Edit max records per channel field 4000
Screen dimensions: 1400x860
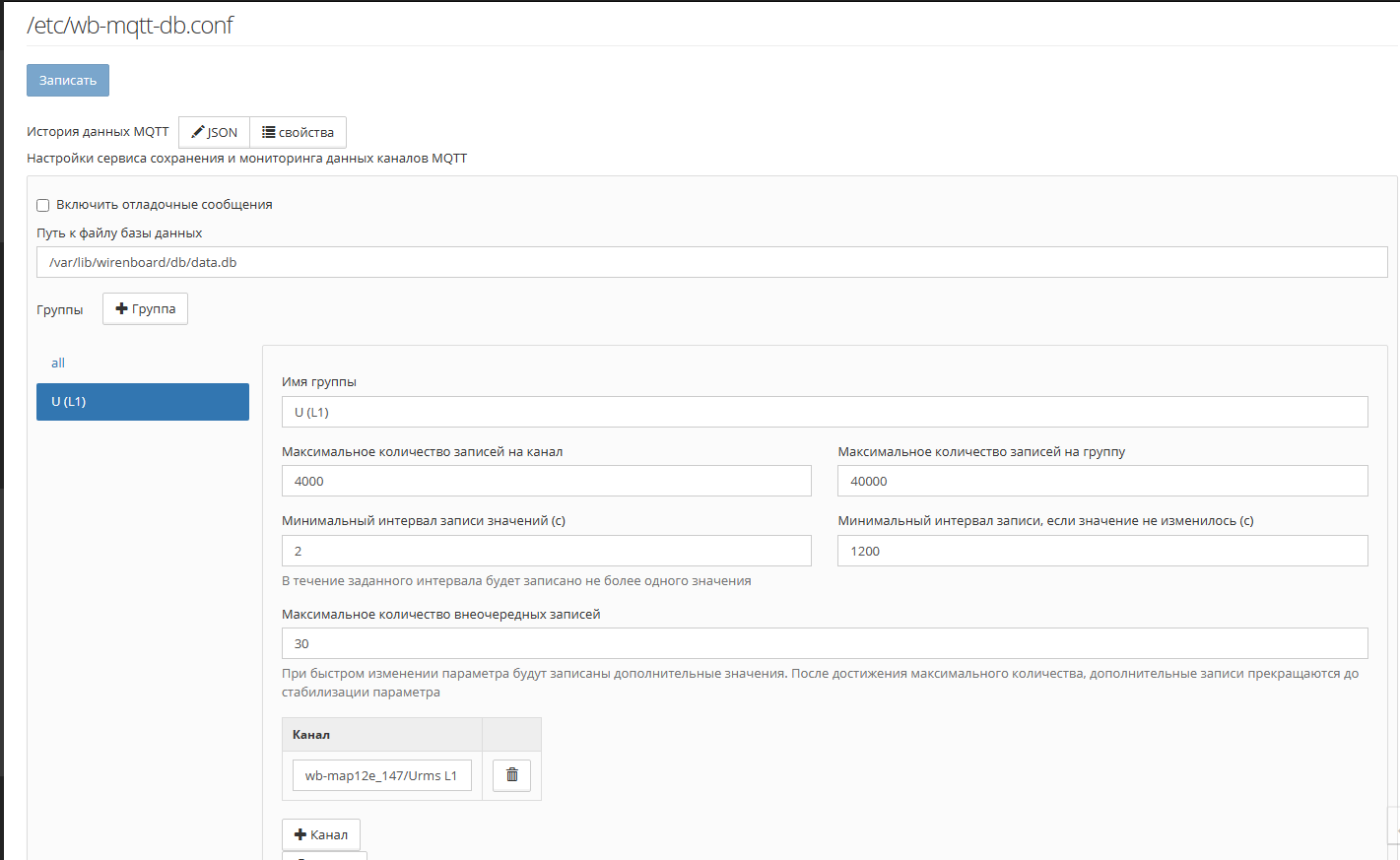[547, 481]
